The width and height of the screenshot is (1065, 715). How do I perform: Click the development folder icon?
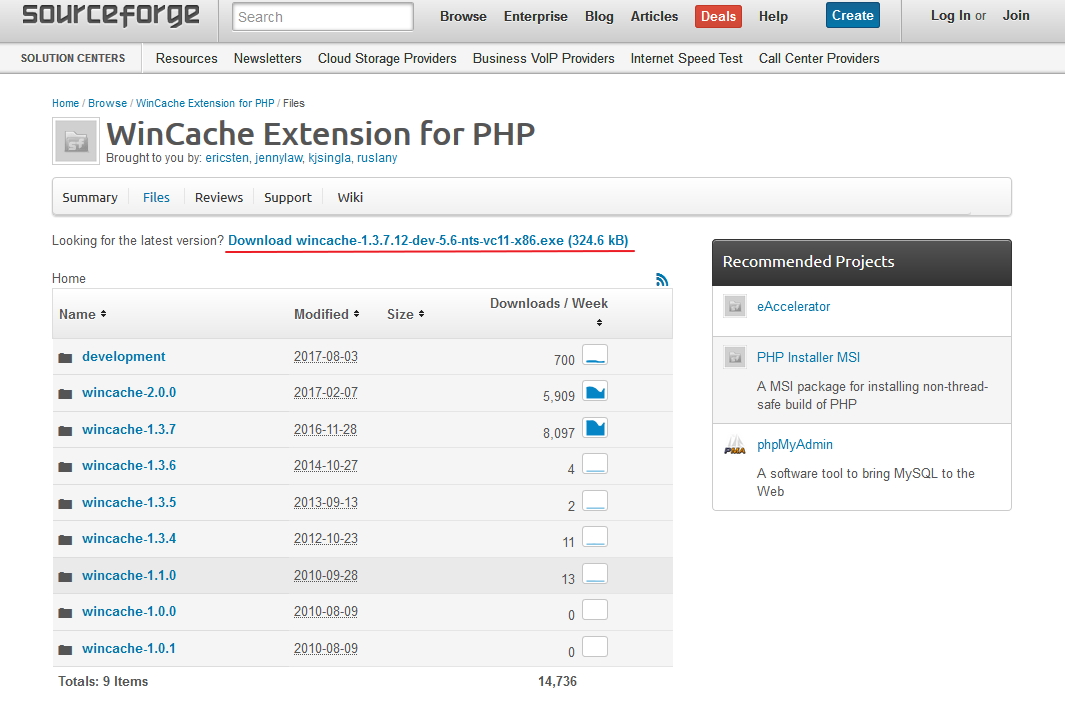(x=65, y=358)
